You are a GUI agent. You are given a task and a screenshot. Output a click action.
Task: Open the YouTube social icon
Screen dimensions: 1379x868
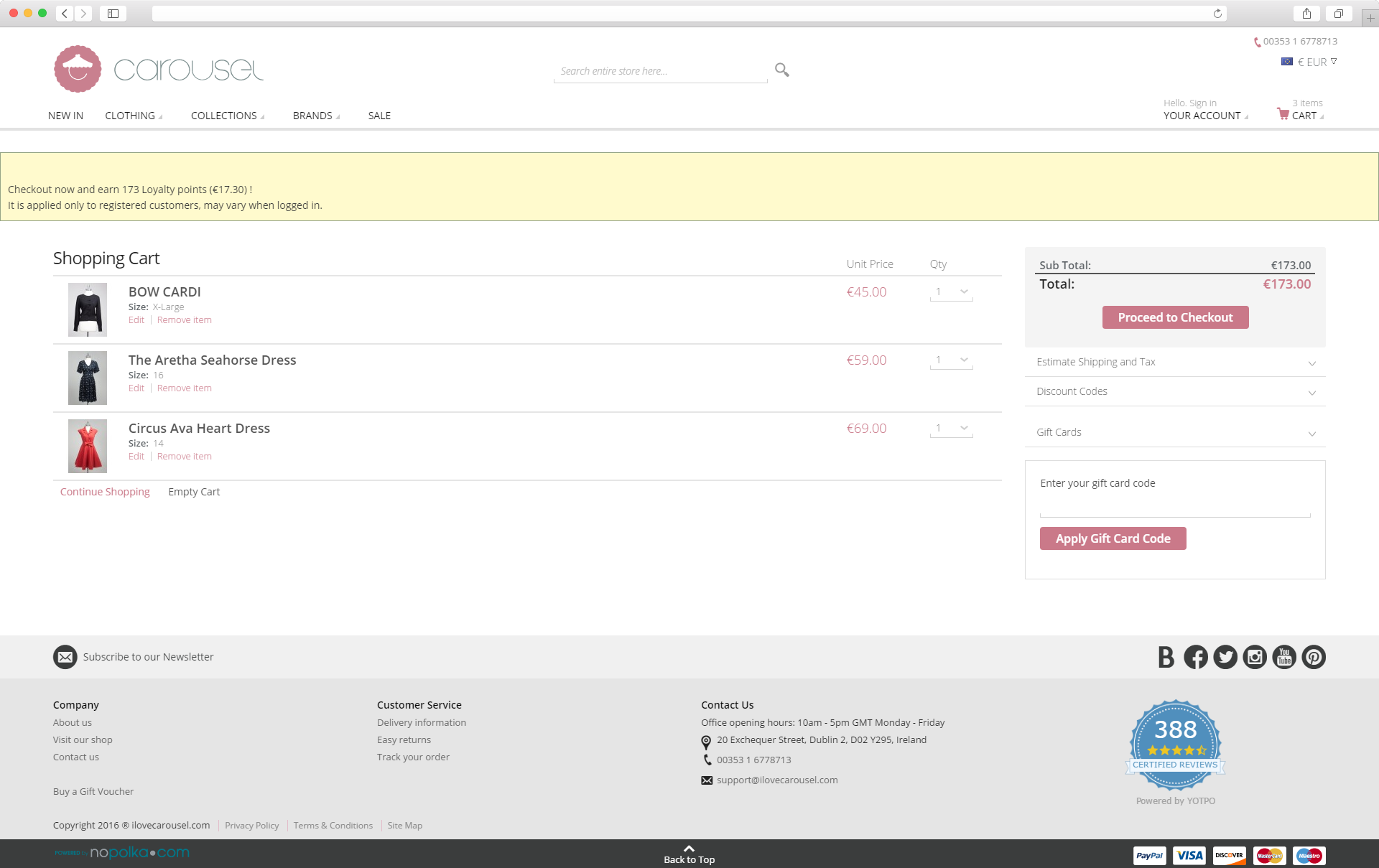[1284, 657]
